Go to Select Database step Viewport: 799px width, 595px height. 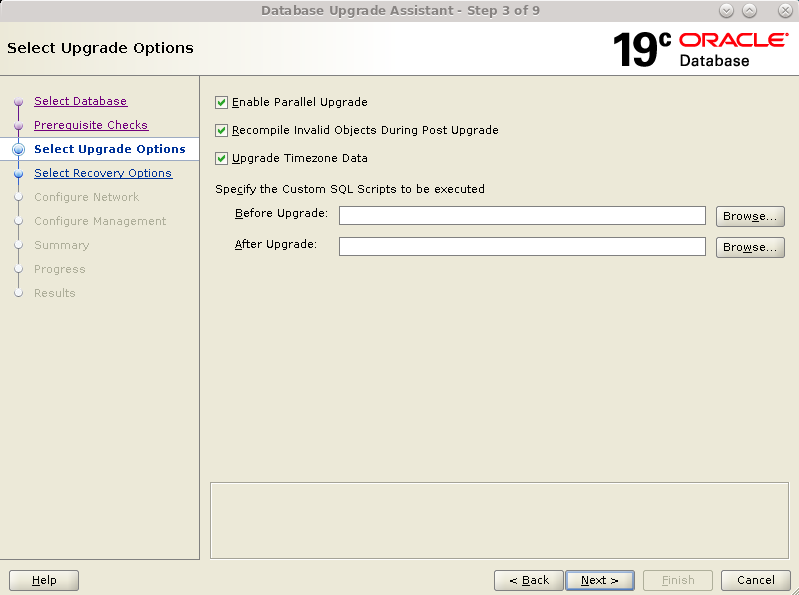(81, 101)
